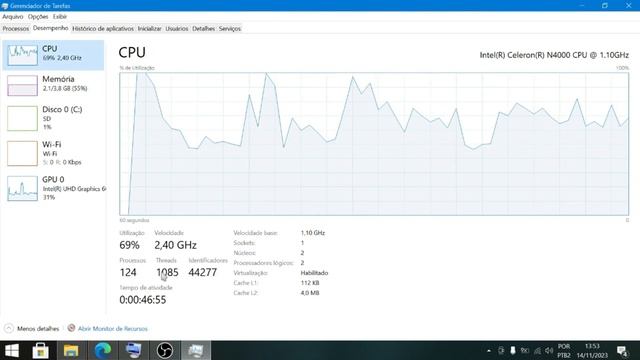The width and height of the screenshot is (640, 360).
Task: Collapse view with Menos detalhes
Action: pyautogui.click(x=32, y=329)
